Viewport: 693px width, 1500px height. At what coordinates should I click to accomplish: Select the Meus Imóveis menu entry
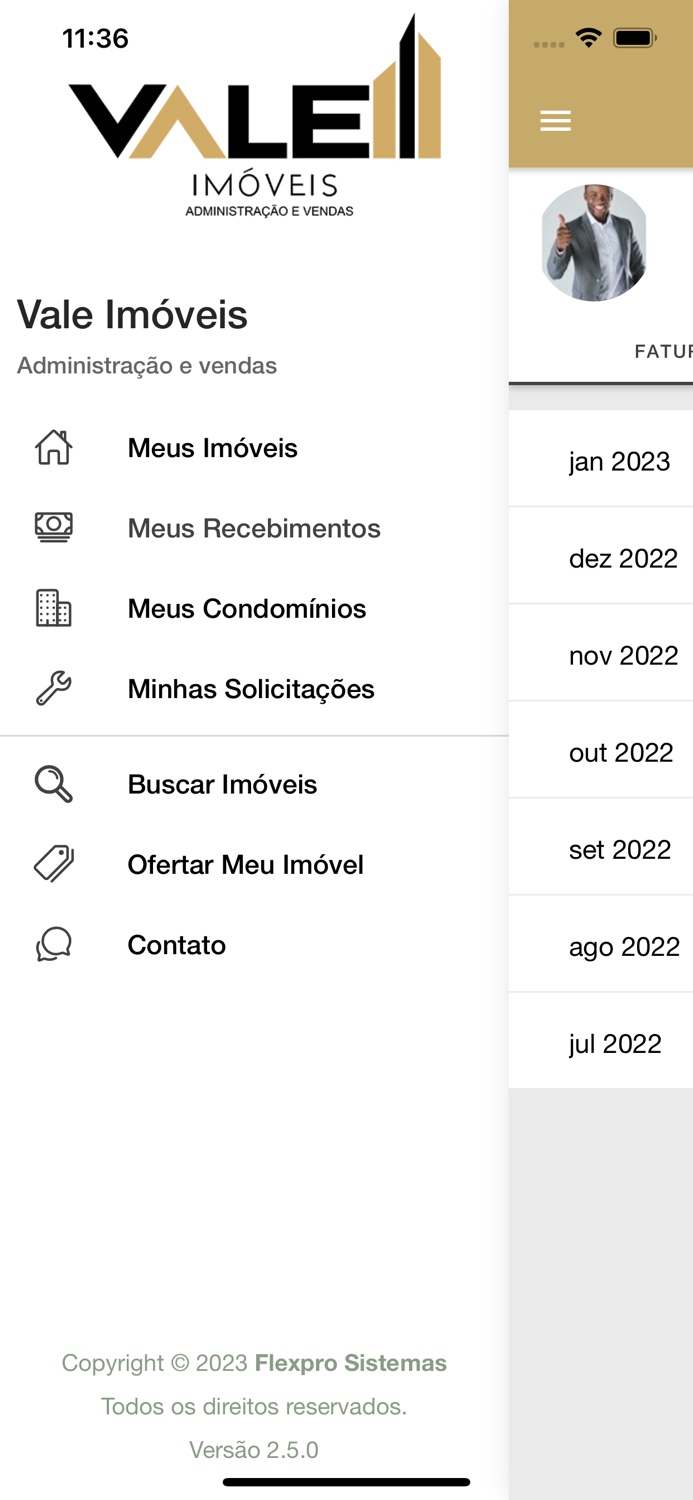coord(212,447)
